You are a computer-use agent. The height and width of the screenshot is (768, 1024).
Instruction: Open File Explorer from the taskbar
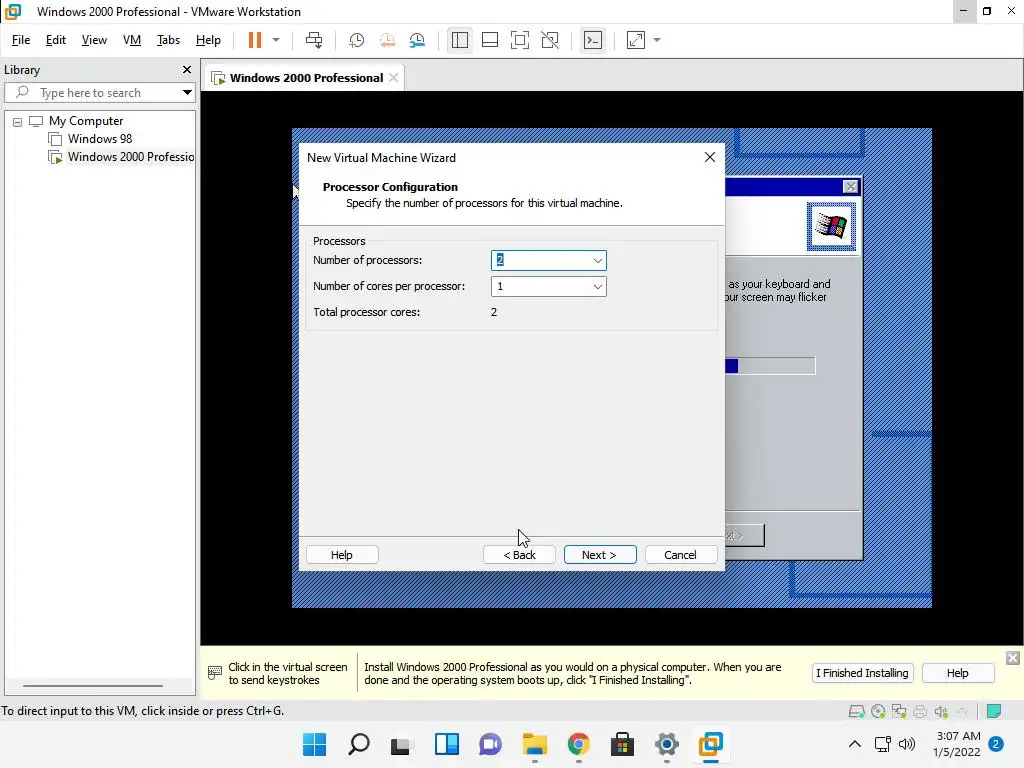[534, 744]
